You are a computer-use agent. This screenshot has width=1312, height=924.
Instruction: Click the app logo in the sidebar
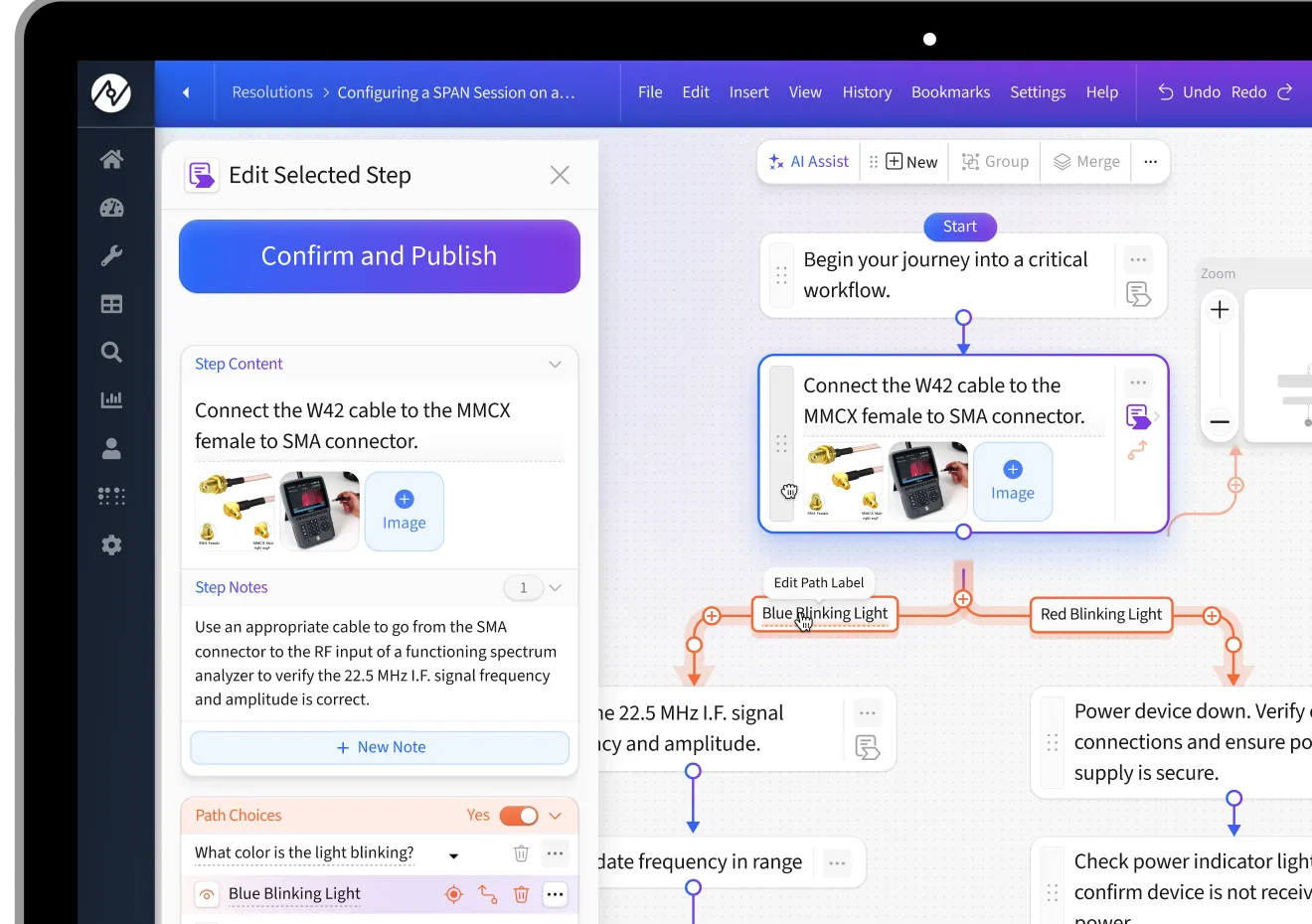111,92
